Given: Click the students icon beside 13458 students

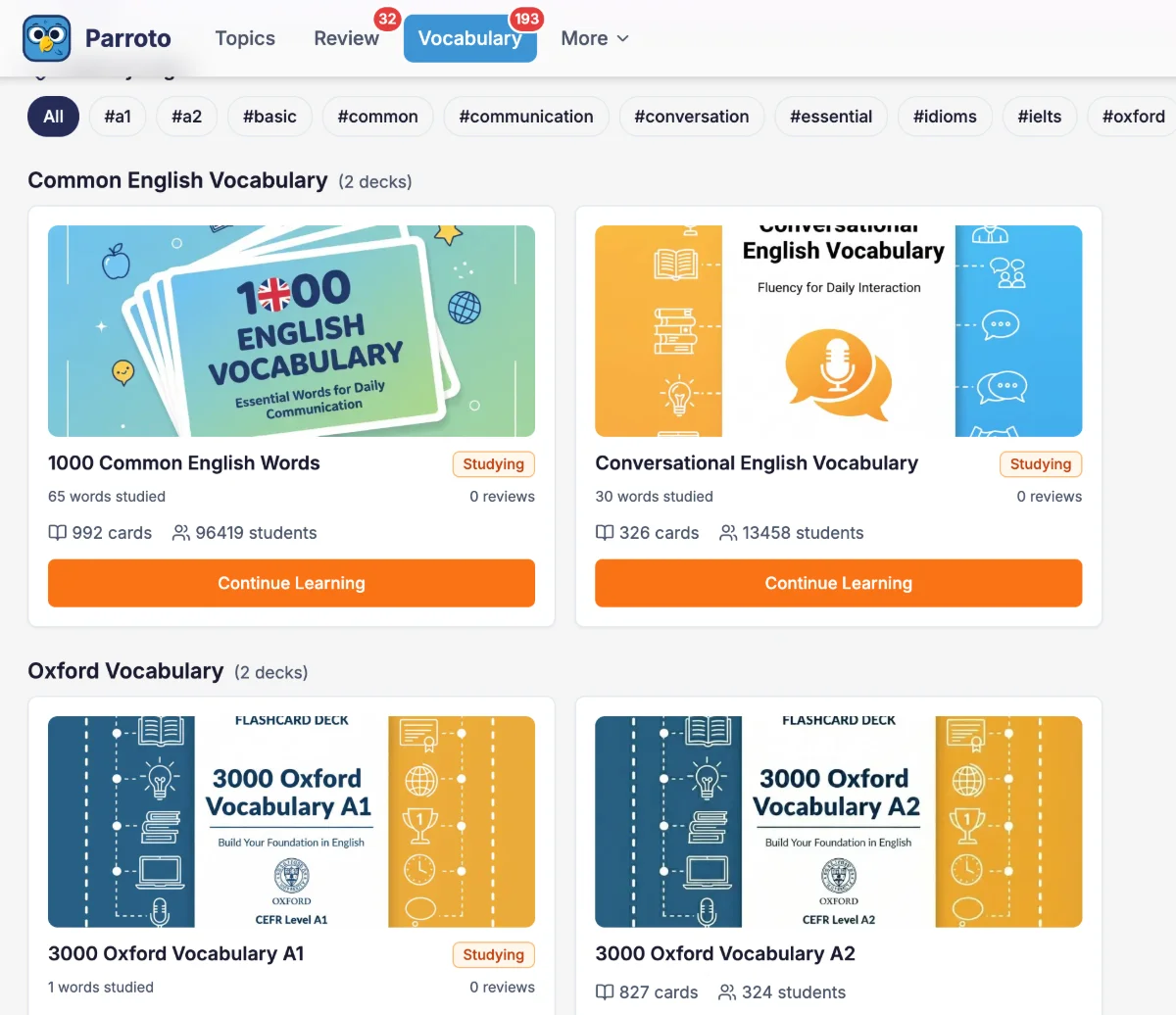Looking at the screenshot, I should pos(728,533).
